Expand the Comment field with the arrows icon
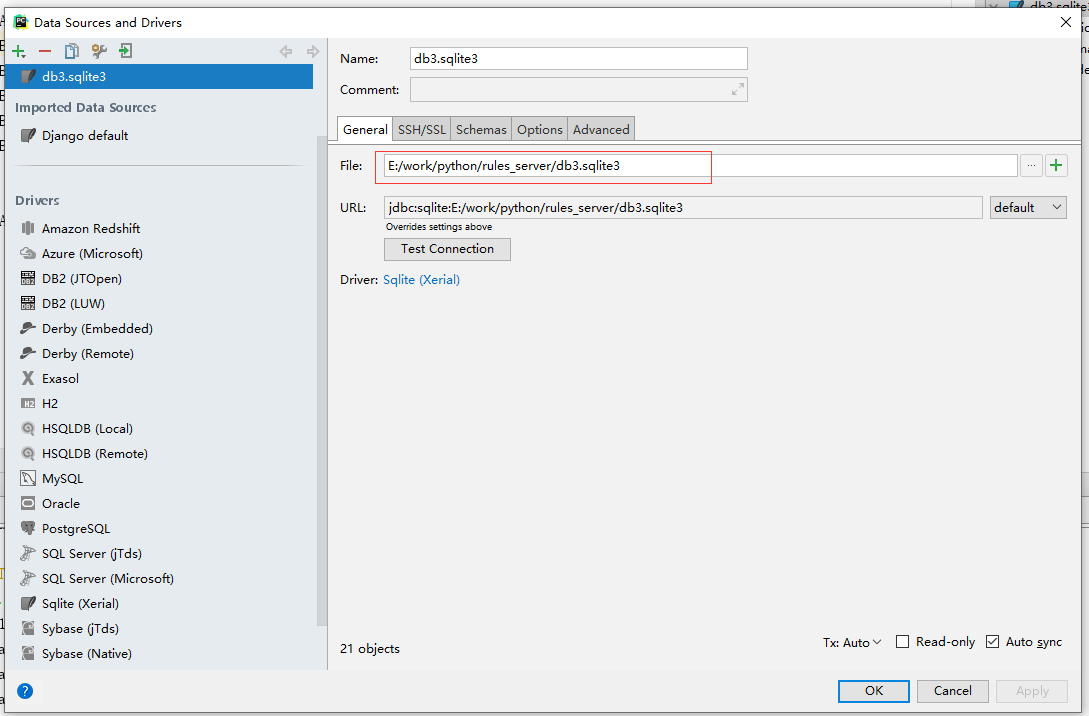This screenshot has height=716, width=1089. click(737, 89)
